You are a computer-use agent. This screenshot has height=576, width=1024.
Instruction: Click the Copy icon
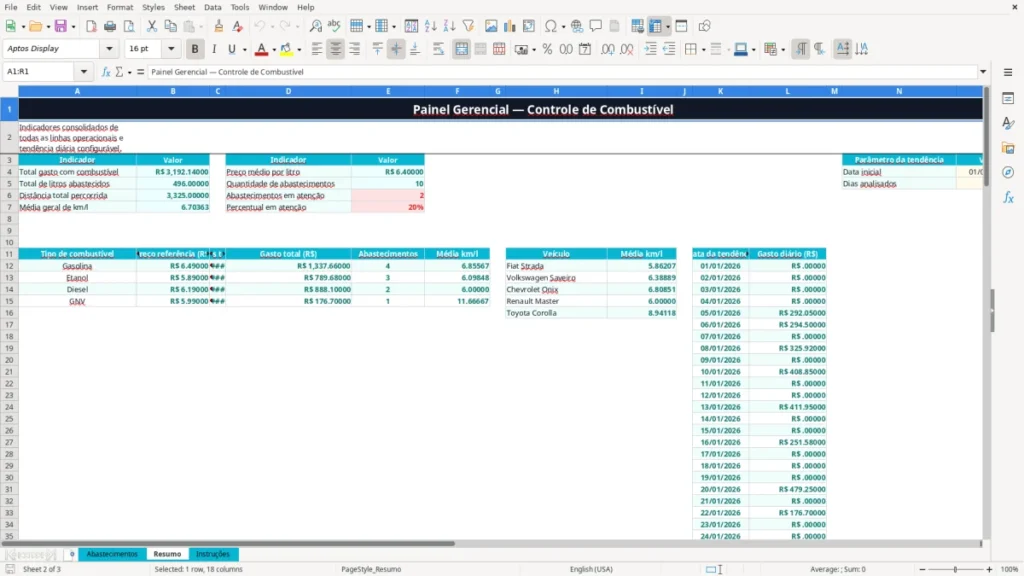(x=170, y=26)
